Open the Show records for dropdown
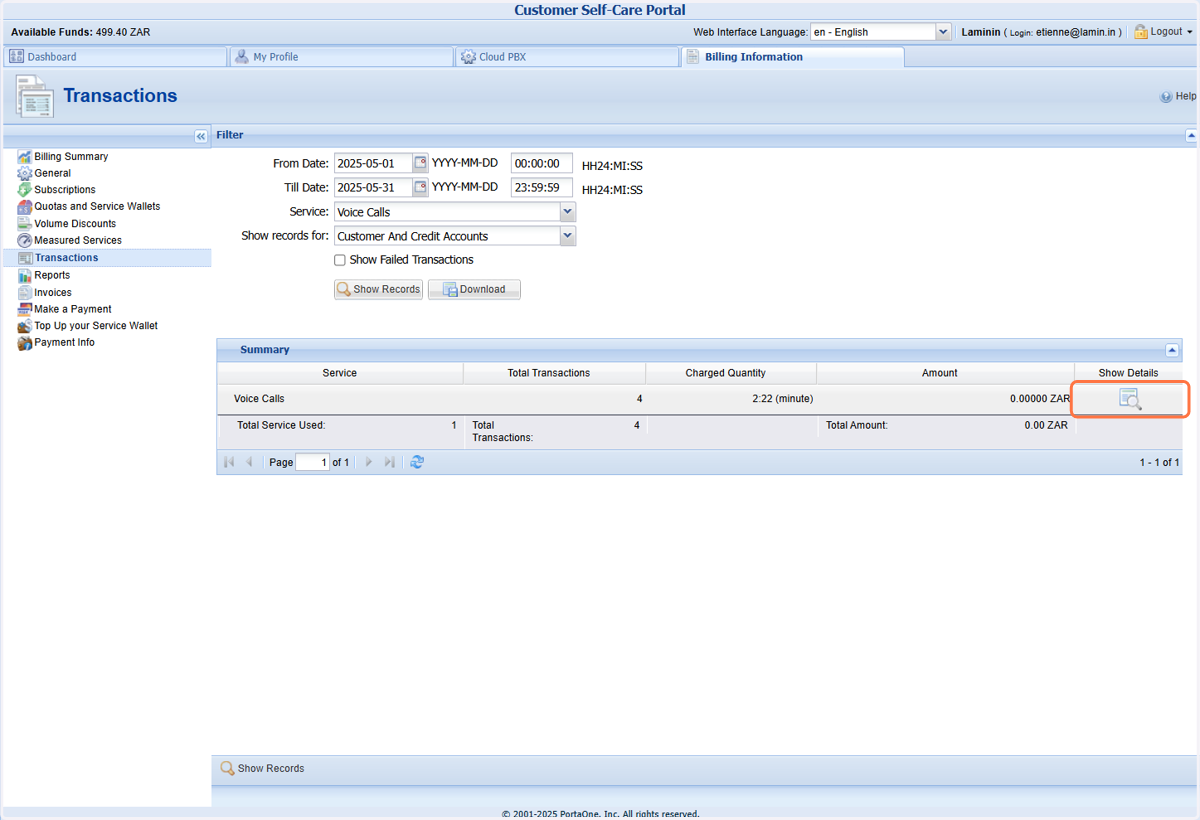 567,236
